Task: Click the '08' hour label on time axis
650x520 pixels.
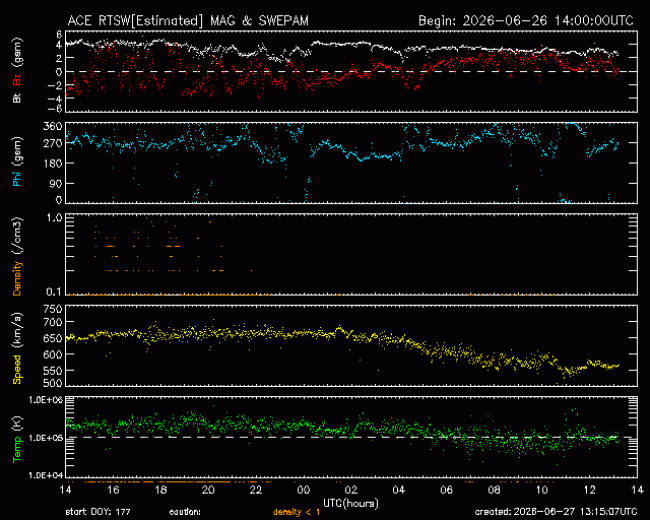Action: tap(494, 490)
